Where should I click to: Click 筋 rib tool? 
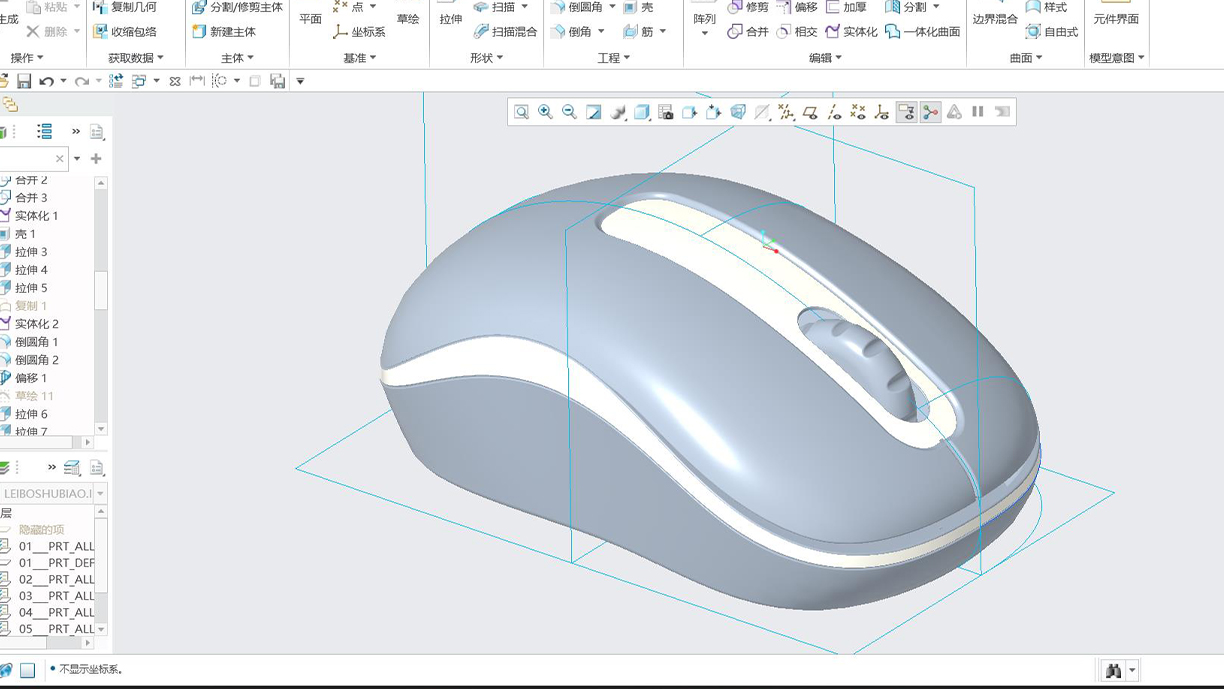[638, 32]
